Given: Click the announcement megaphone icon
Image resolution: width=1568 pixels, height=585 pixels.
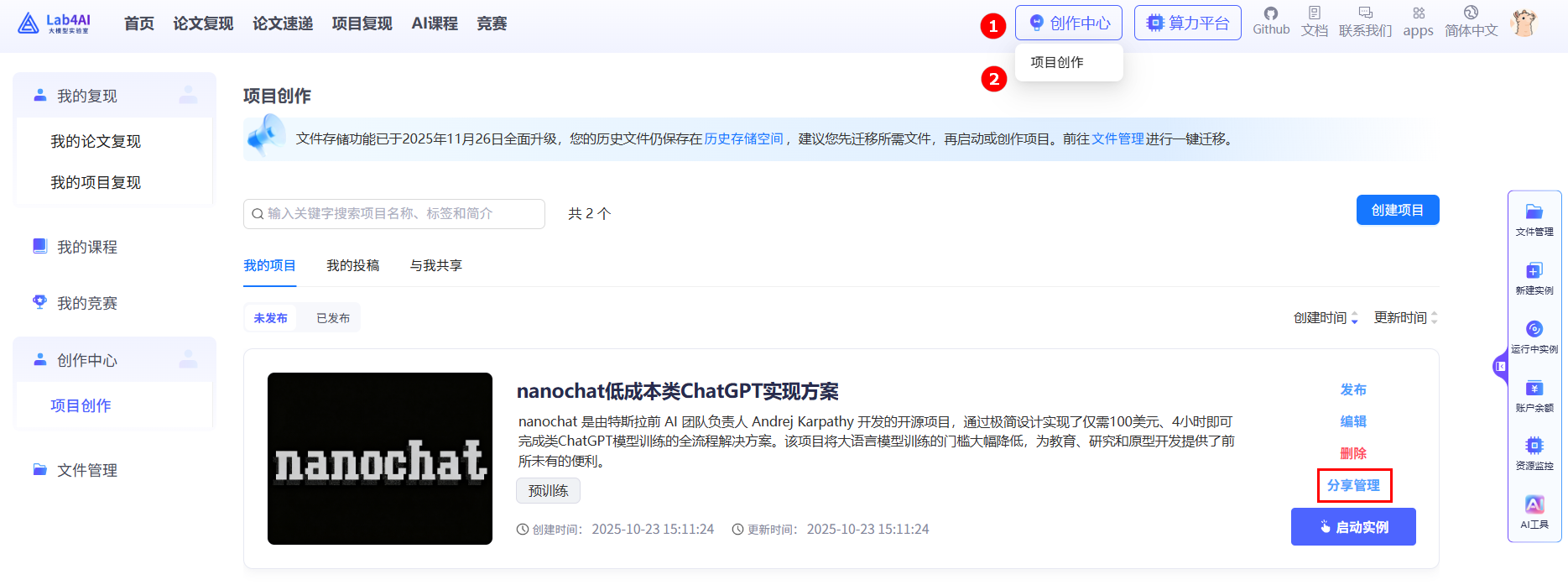Looking at the screenshot, I should [266, 136].
